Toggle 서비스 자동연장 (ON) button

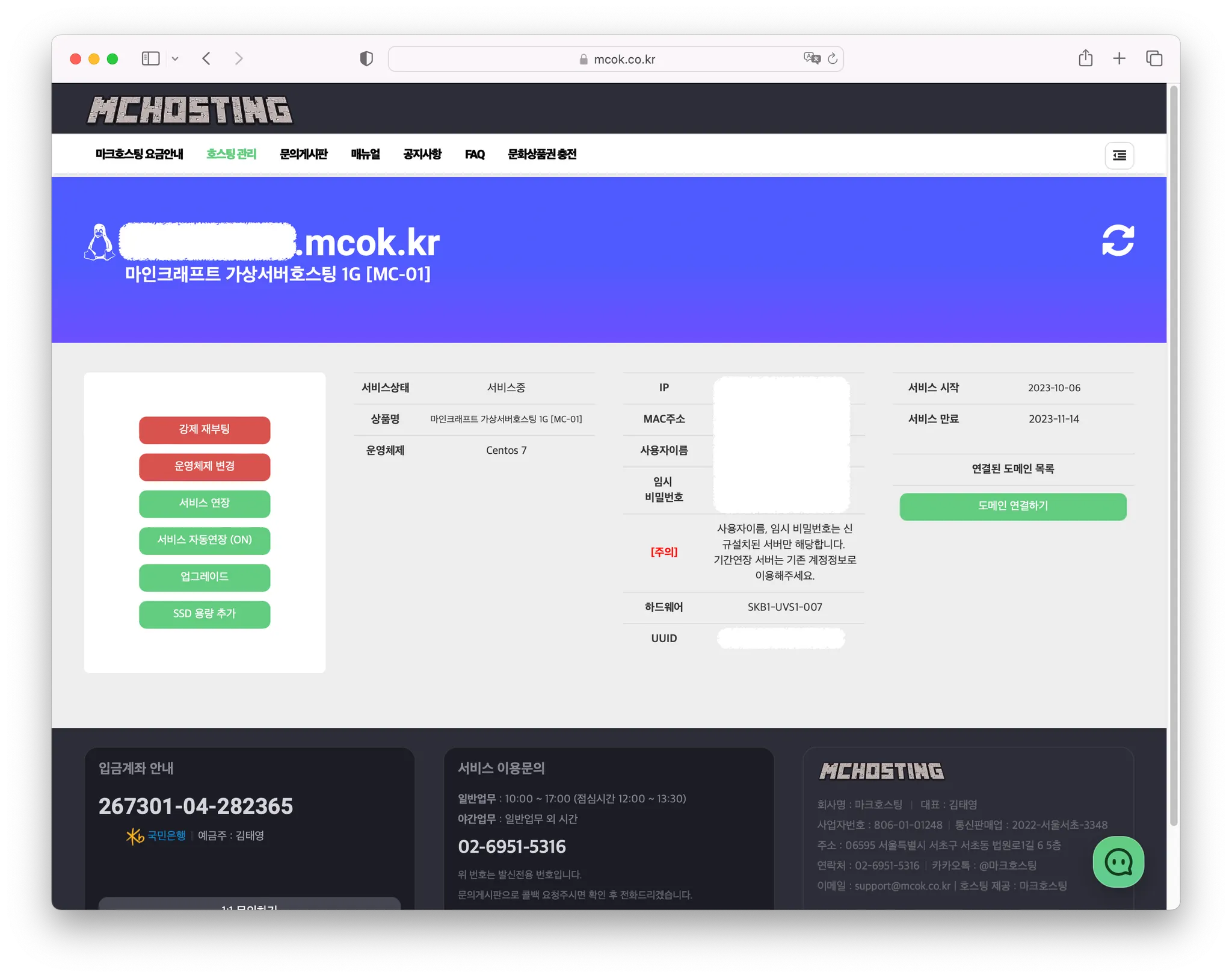click(205, 540)
